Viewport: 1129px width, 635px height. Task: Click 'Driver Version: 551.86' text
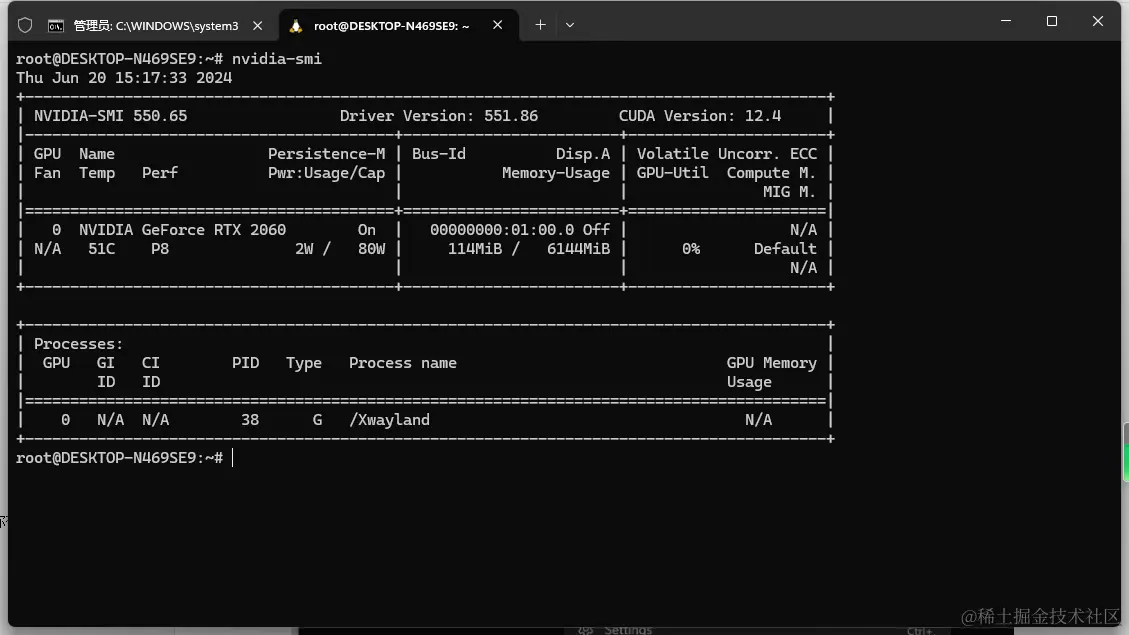click(x=438, y=116)
